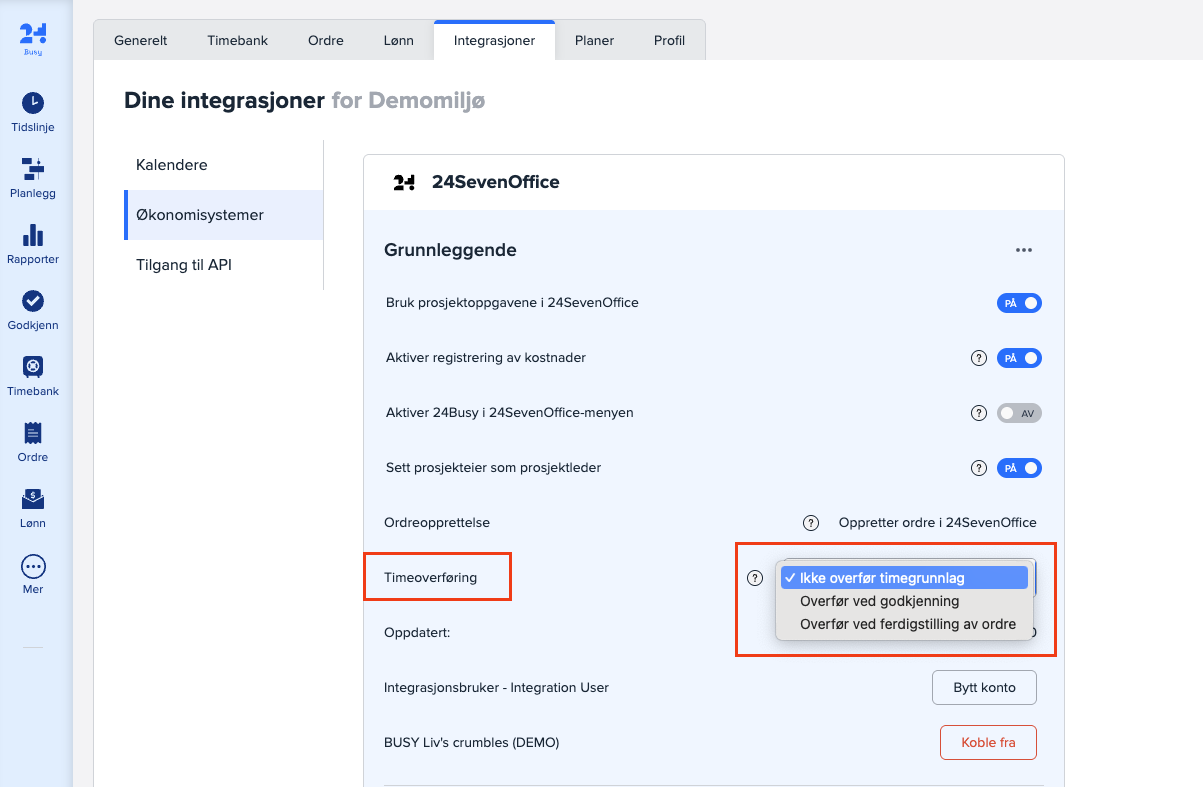Image resolution: width=1203 pixels, height=787 pixels.
Task: Enable 'Aktiver 24Busy i 24SevenOffice-menyen' toggle
Action: (x=1019, y=413)
